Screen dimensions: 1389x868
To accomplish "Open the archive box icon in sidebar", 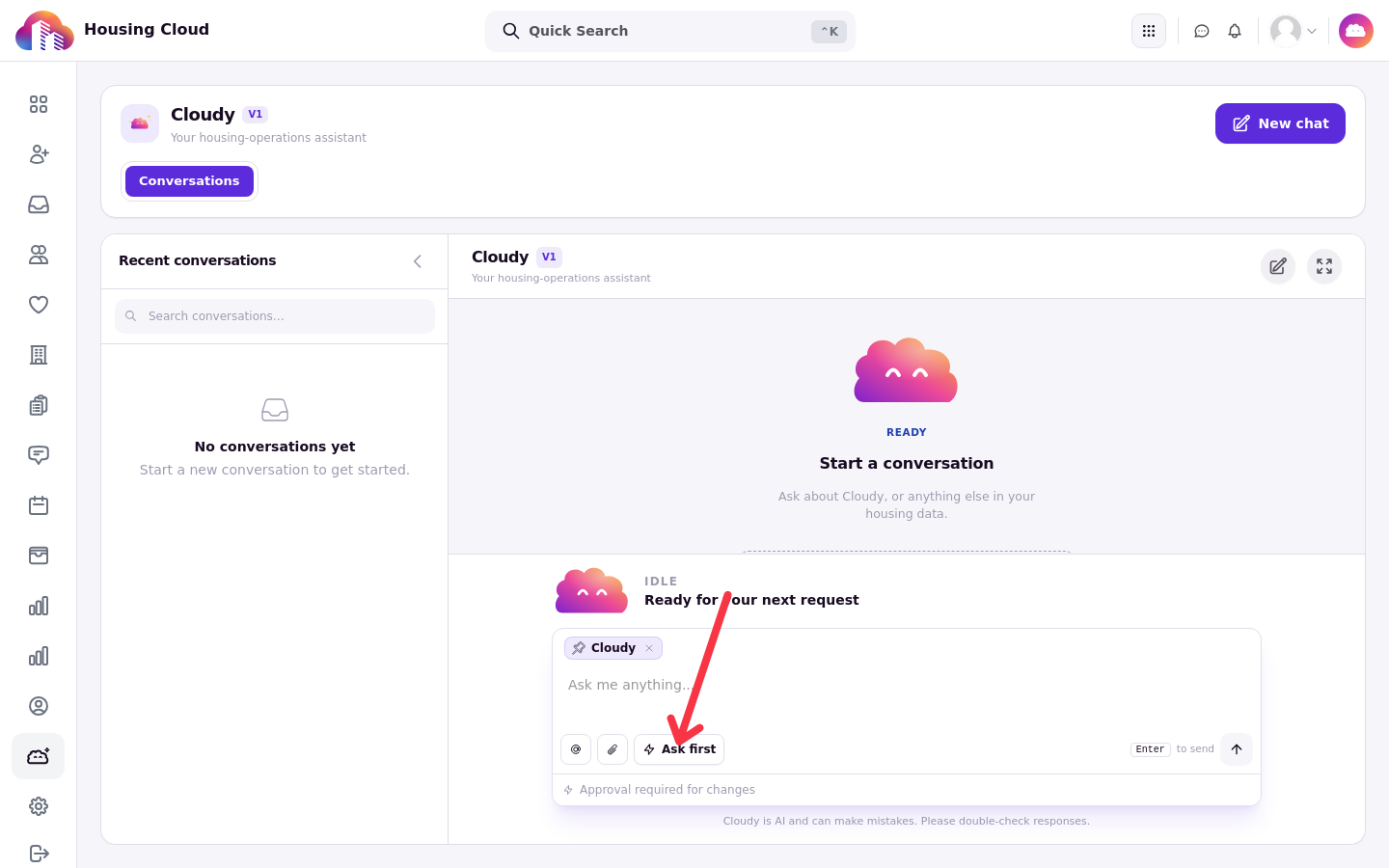I will click(x=39, y=556).
